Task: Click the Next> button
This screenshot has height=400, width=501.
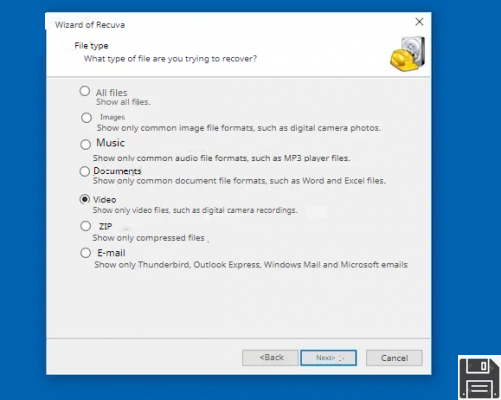Action: point(329,358)
